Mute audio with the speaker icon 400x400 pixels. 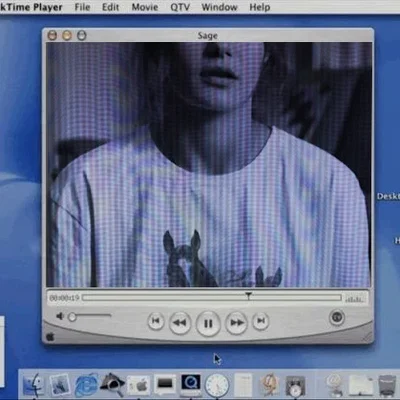[x=60, y=316]
